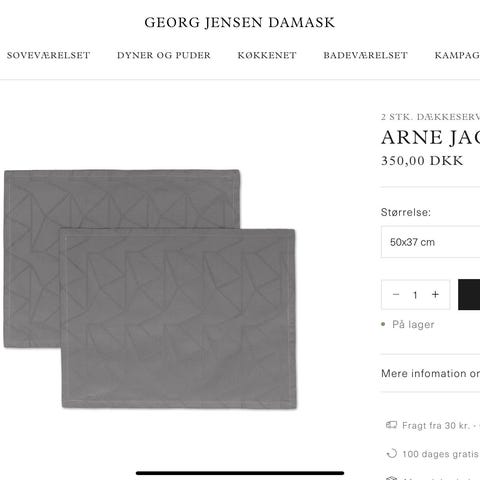
Task: Click the Arne Jacobsen product title
Action: pyautogui.click(x=430, y=137)
